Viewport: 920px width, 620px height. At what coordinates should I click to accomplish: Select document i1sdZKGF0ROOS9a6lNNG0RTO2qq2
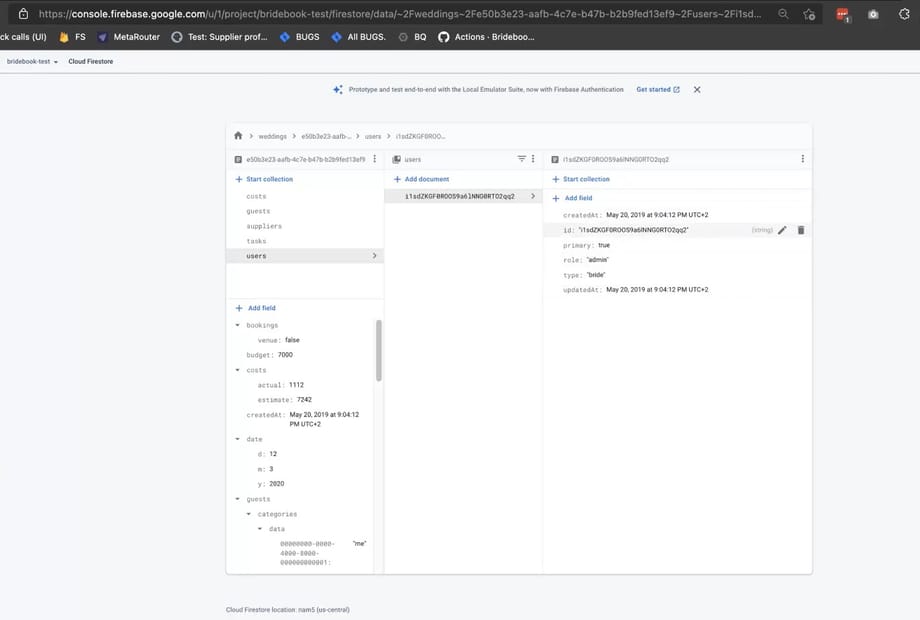(463, 196)
